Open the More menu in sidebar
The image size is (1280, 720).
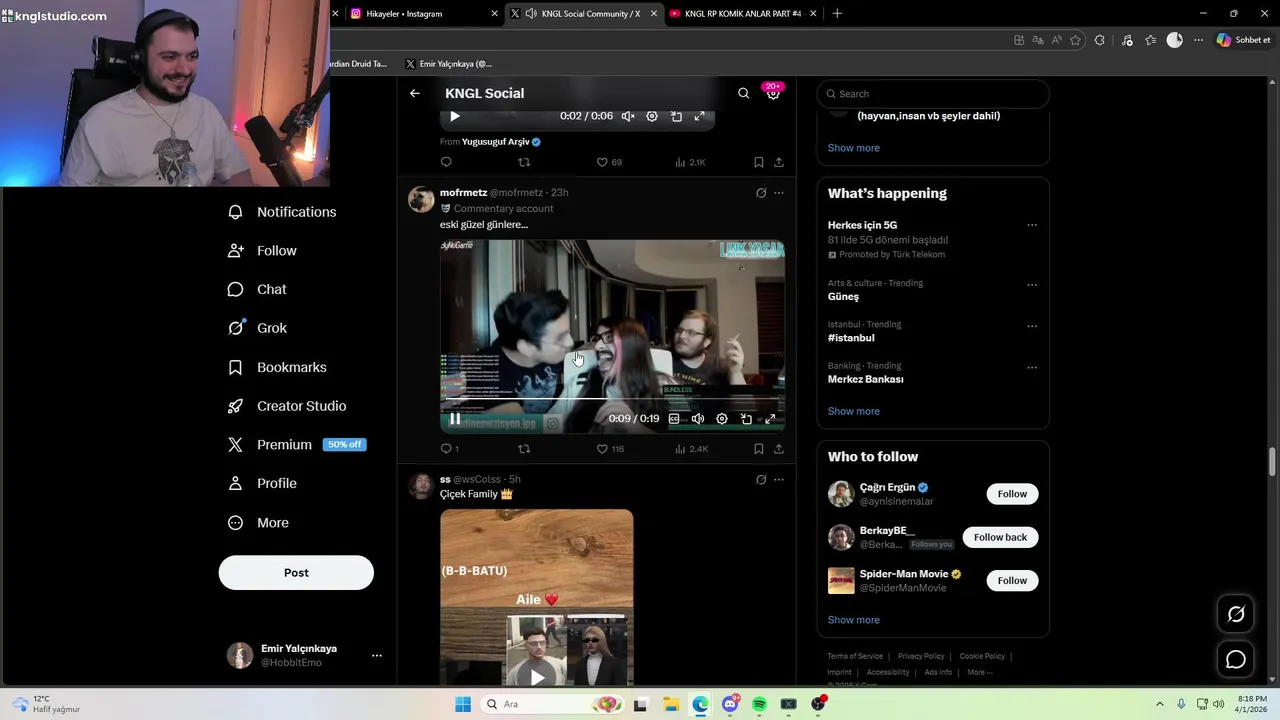pyautogui.click(x=259, y=523)
